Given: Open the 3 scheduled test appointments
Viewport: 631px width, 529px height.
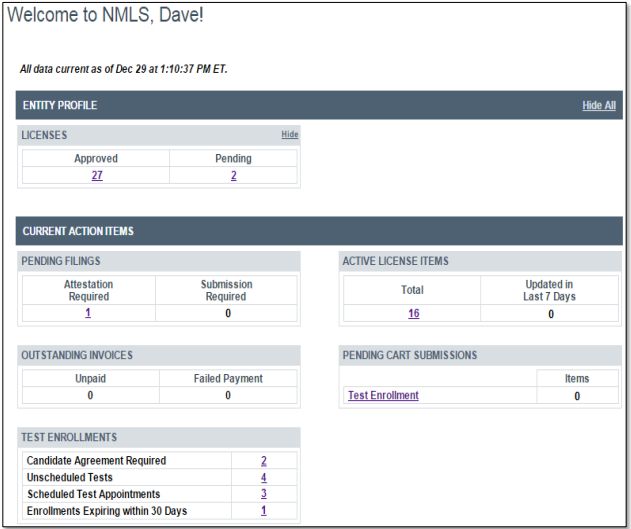Looking at the screenshot, I should click(x=264, y=494).
